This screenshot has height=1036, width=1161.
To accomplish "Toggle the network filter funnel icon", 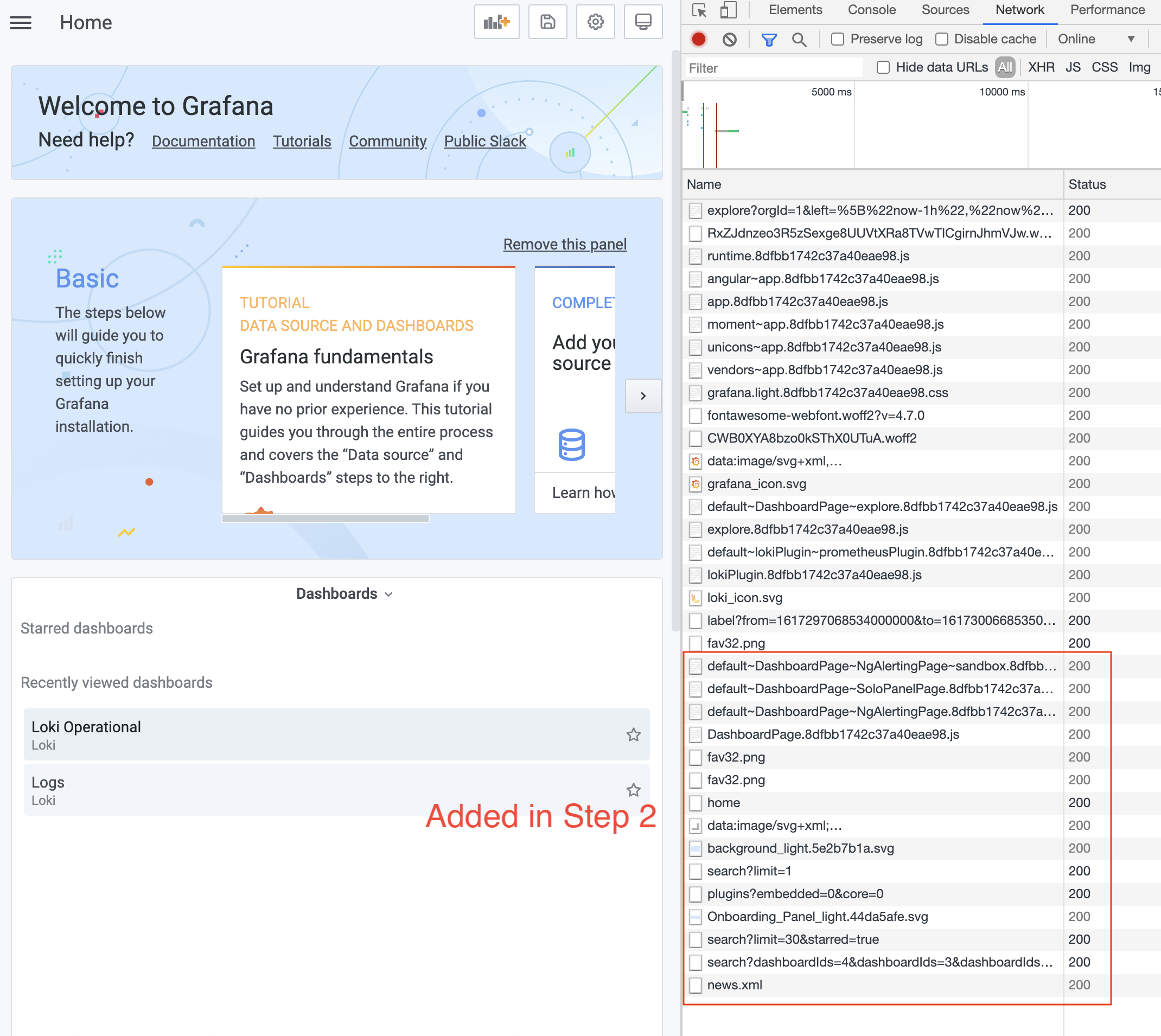I will [769, 39].
